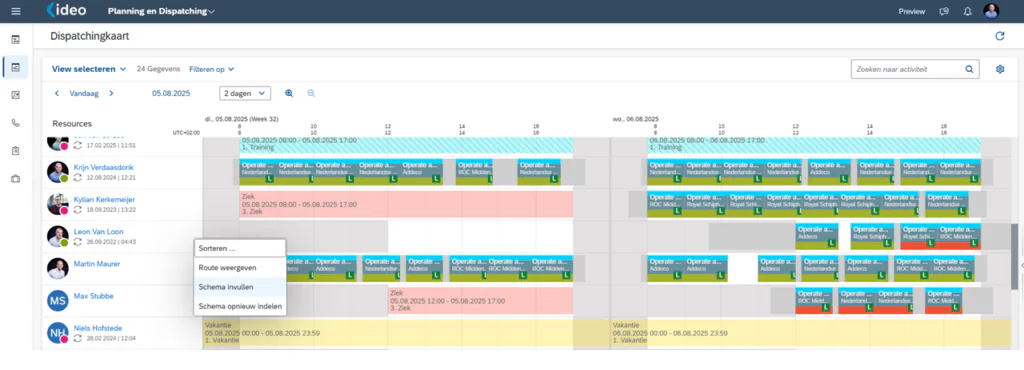
Task: Open the clipboard icon in the sidebar
Action: 16,151
